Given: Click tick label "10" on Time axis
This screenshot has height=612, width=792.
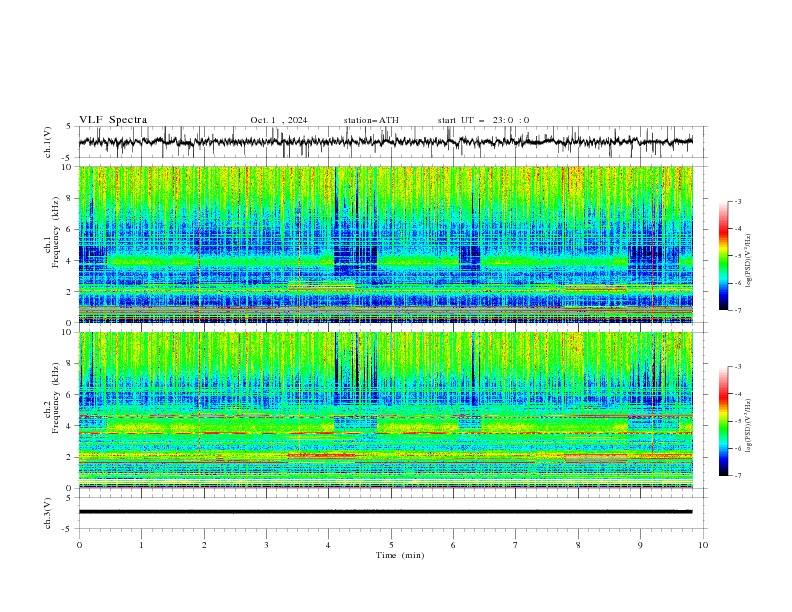Looking at the screenshot, I should pos(703,545).
